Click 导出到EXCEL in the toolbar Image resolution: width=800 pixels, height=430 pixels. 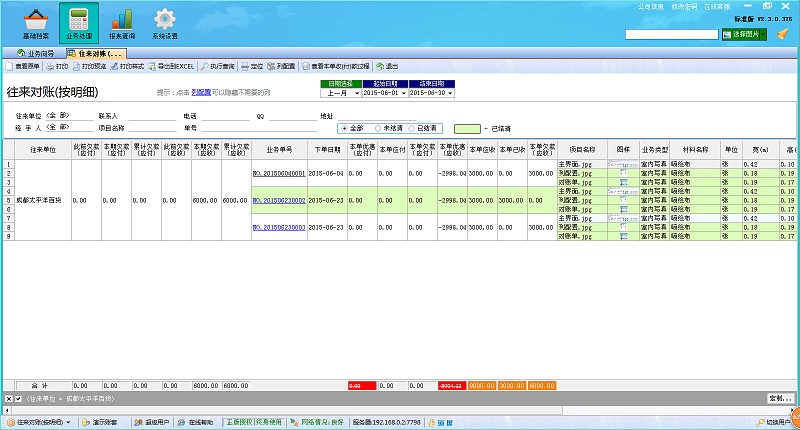tap(172, 66)
